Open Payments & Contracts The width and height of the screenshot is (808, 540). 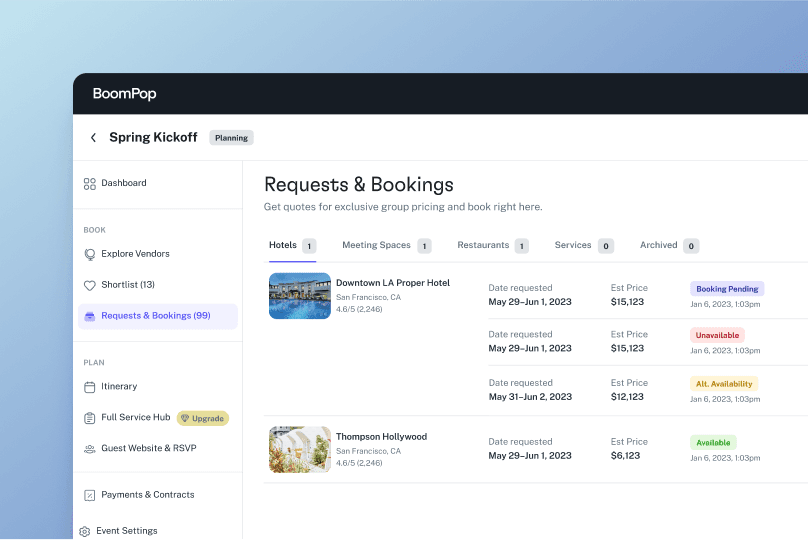coord(147,494)
